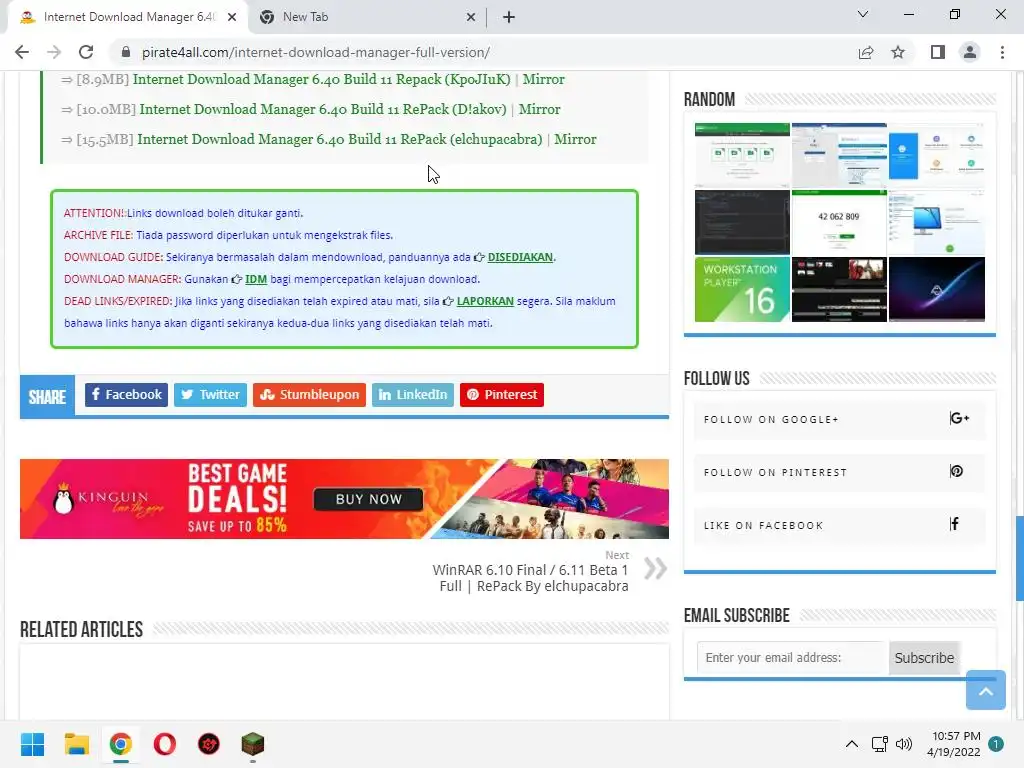Screen dimensions: 1024x768
Task: Open next article WinRAR 6.10 Final
Action: pyautogui.click(x=530, y=578)
